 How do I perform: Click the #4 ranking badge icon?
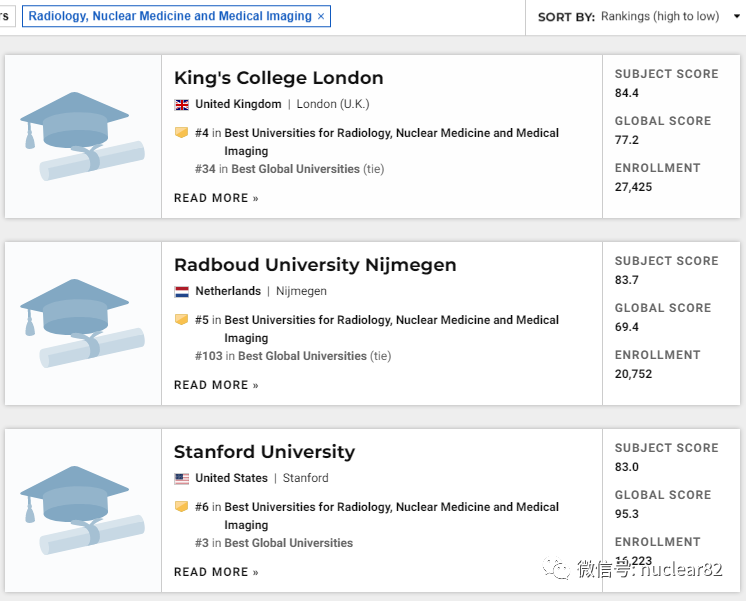[182, 133]
